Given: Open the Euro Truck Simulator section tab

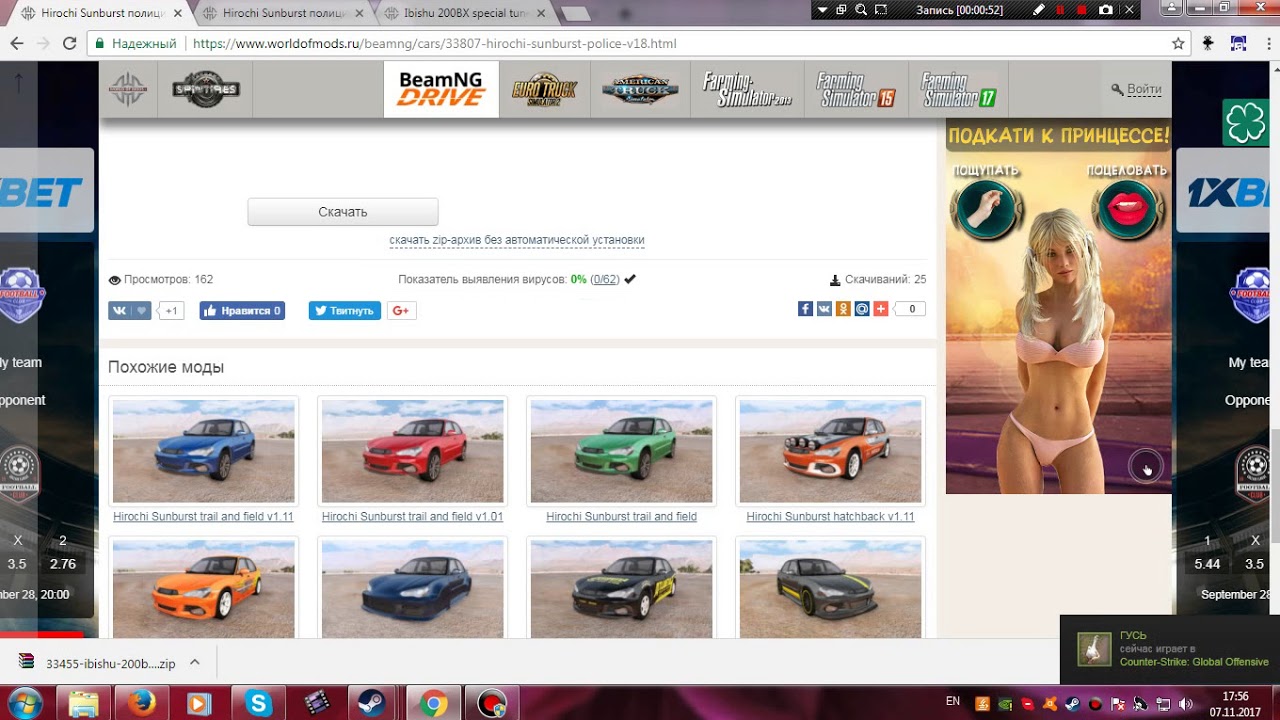Looking at the screenshot, I should (x=544, y=89).
